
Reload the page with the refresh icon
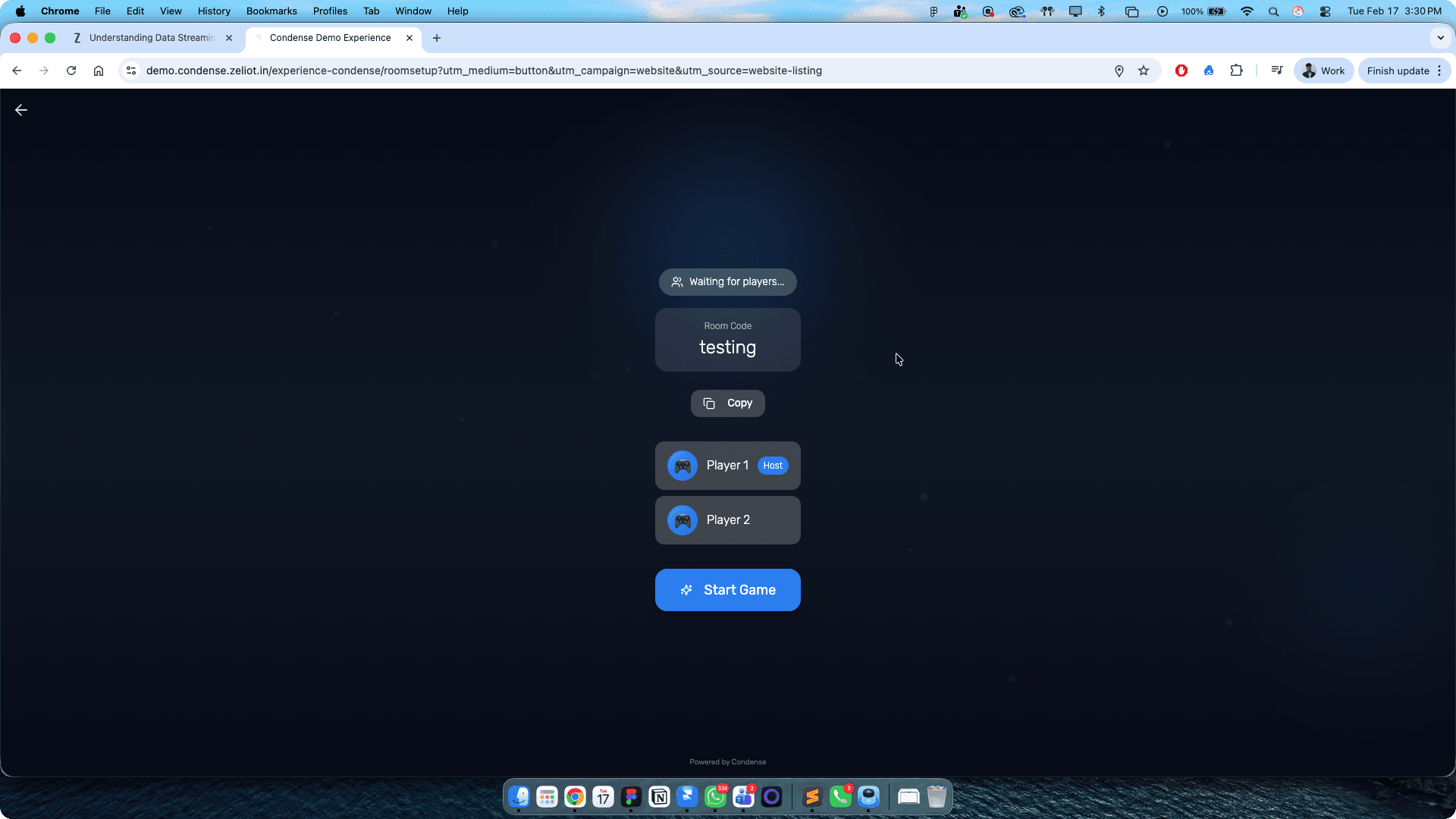pyautogui.click(x=71, y=71)
